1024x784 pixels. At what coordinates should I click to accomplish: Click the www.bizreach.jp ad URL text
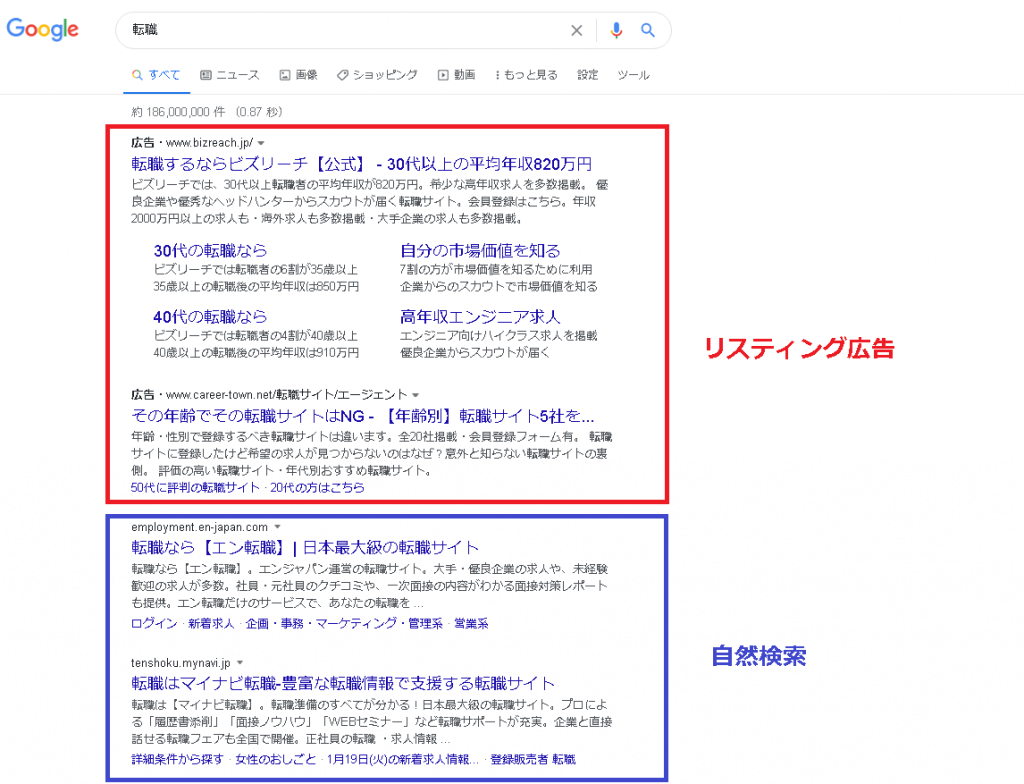coord(209,142)
